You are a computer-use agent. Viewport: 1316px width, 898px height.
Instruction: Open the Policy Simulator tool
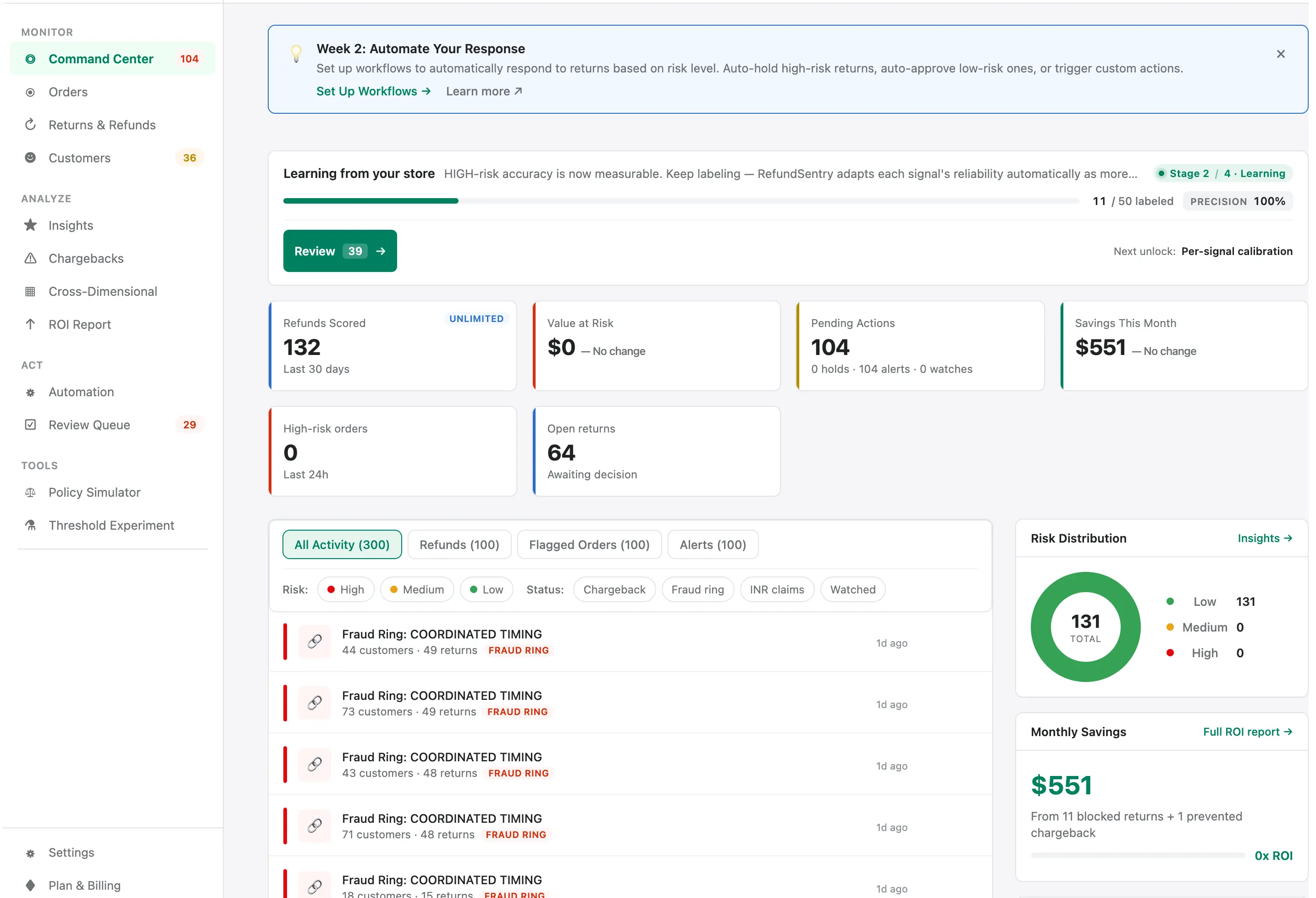tap(113, 493)
